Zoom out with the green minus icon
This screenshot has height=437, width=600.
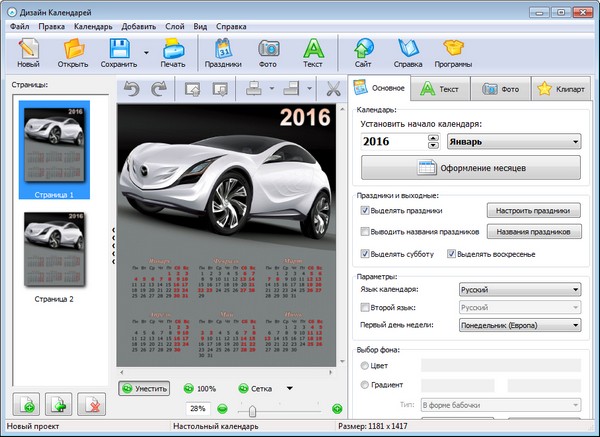point(222,409)
